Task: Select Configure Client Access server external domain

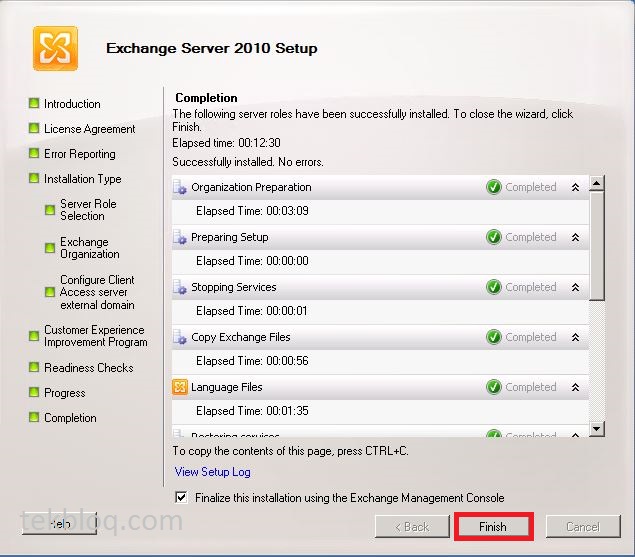Action: [x=97, y=292]
